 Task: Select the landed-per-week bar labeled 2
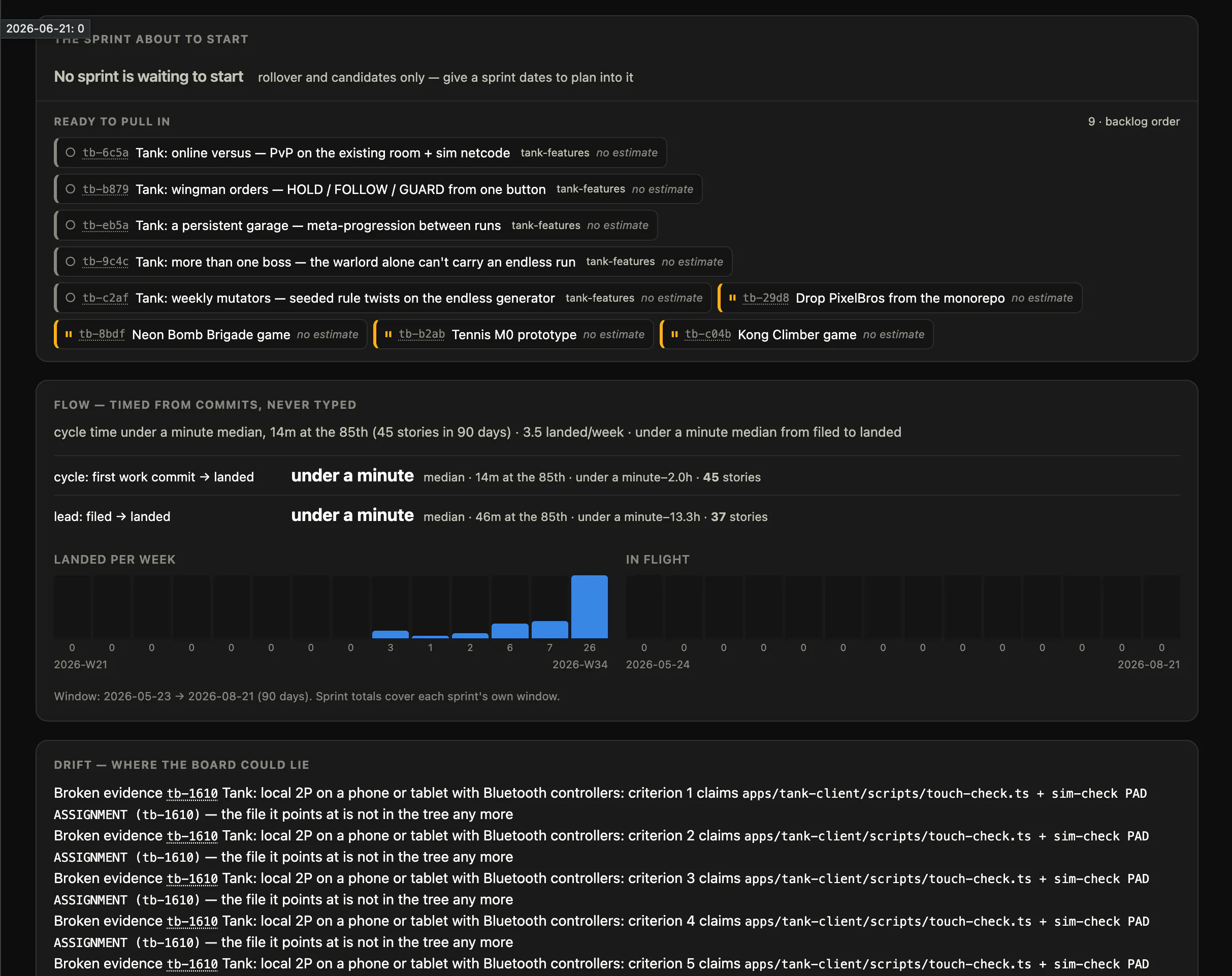pyautogui.click(x=470, y=636)
